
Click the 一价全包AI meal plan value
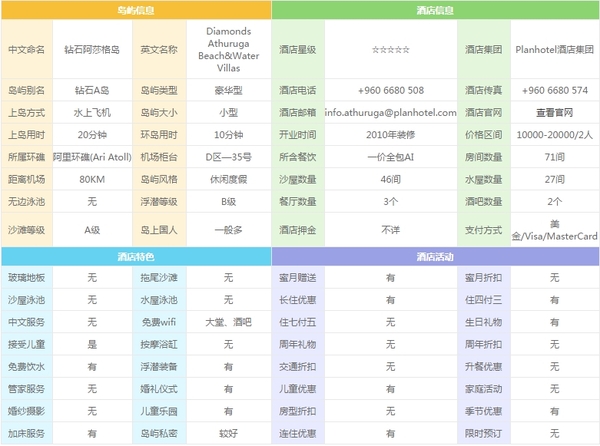tap(391, 157)
